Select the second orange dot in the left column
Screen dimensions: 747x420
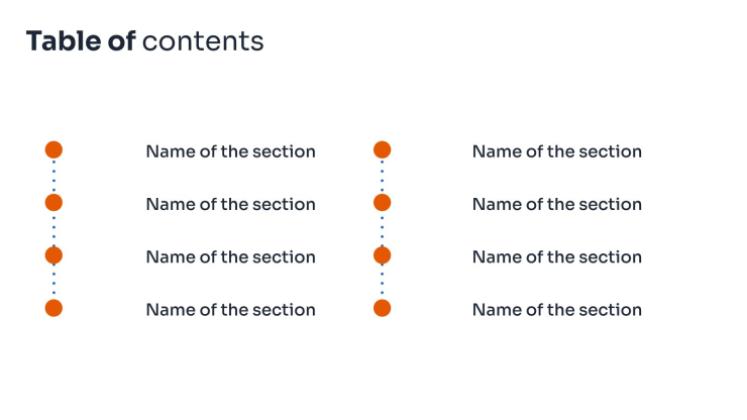(54, 203)
